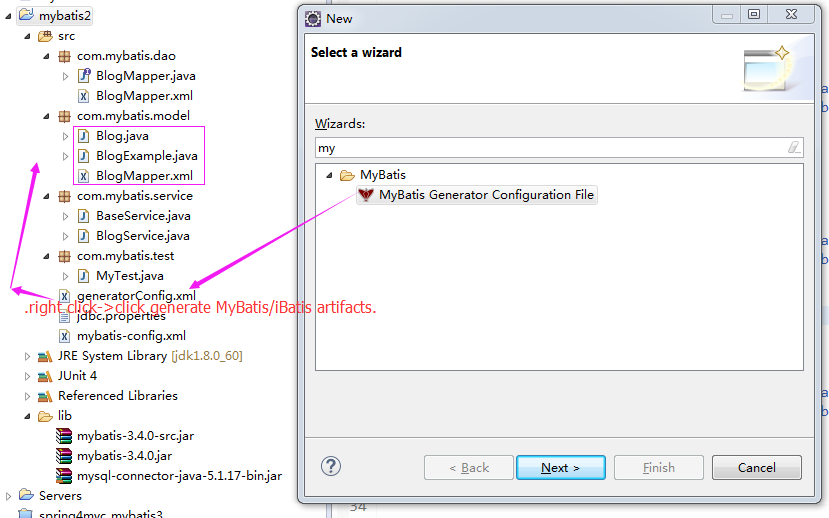Collapse the com.mybatis.dao package
The image size is (829, 518).
pos(47,56)
